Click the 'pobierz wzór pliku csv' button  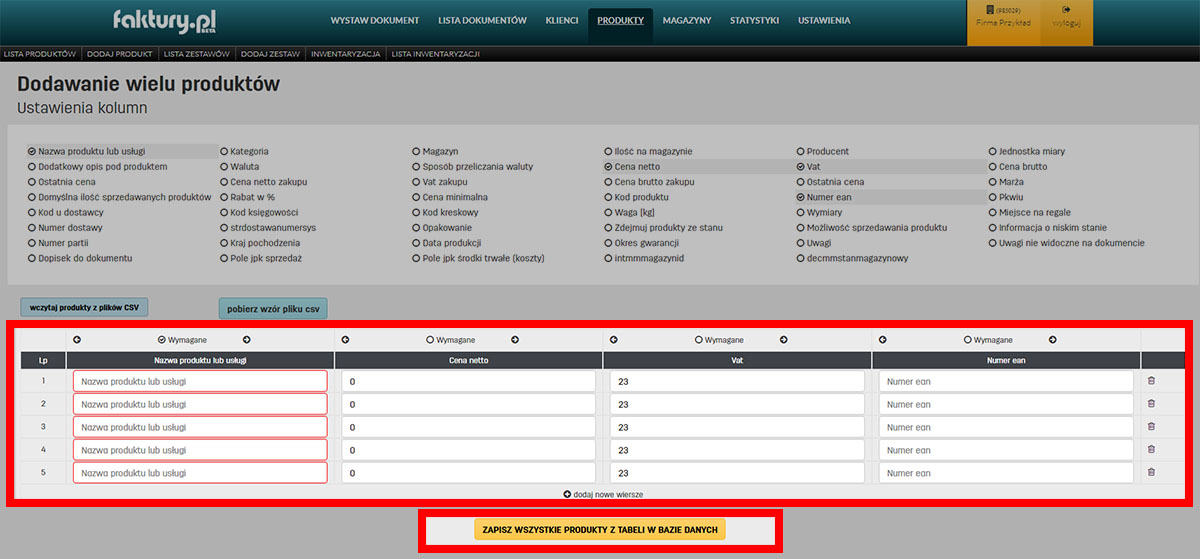click(273, 309)
